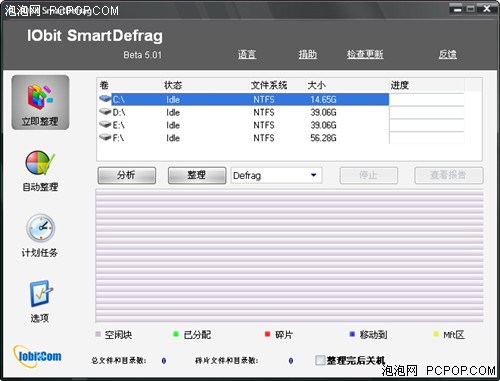
Task: Click the 查看报告 view report button
Action: pyautogui.click(x=449, y=175)
